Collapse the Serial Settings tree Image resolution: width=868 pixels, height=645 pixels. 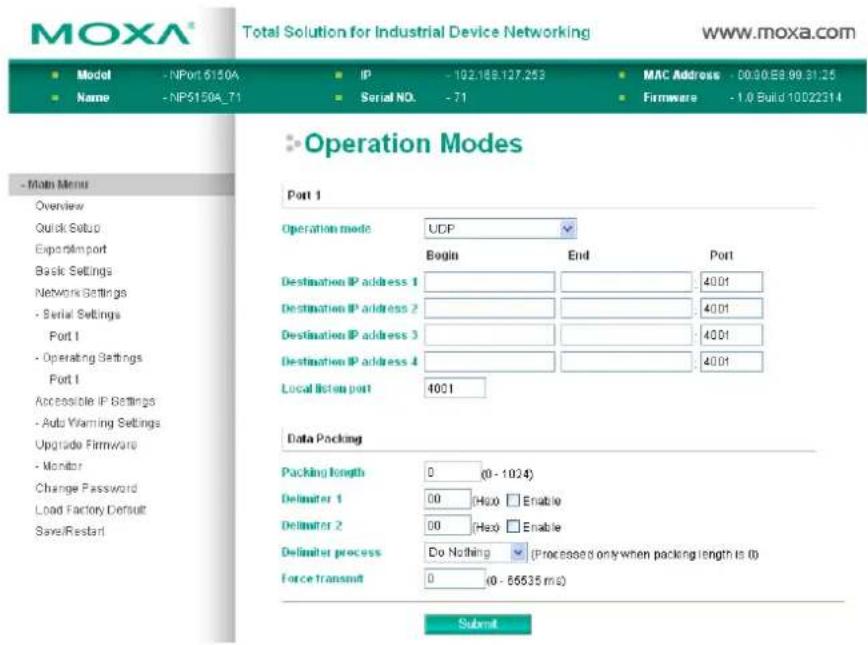(78, 314)
